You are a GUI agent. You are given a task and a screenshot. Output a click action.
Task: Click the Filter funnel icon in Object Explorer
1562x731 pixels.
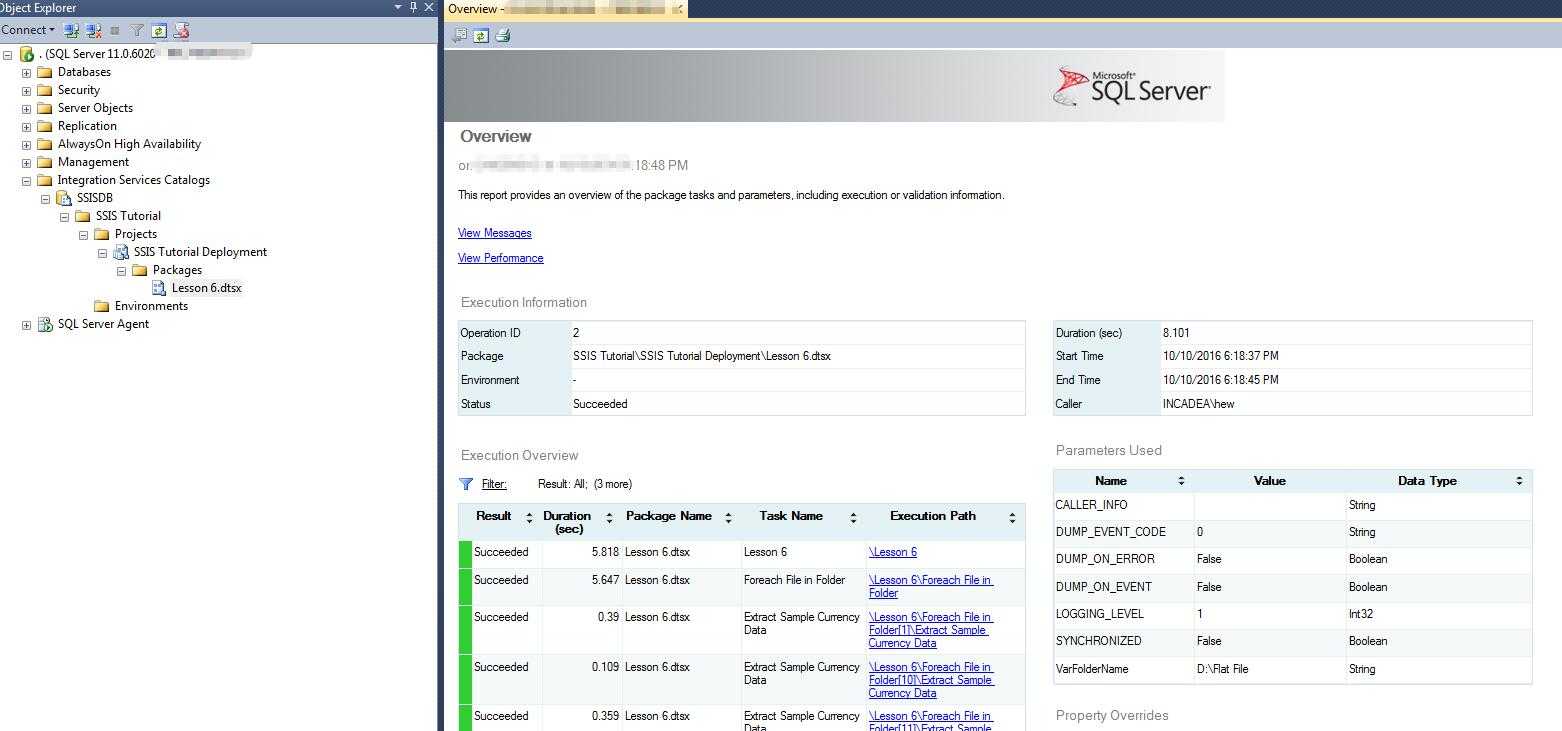(x=137, y=31)
